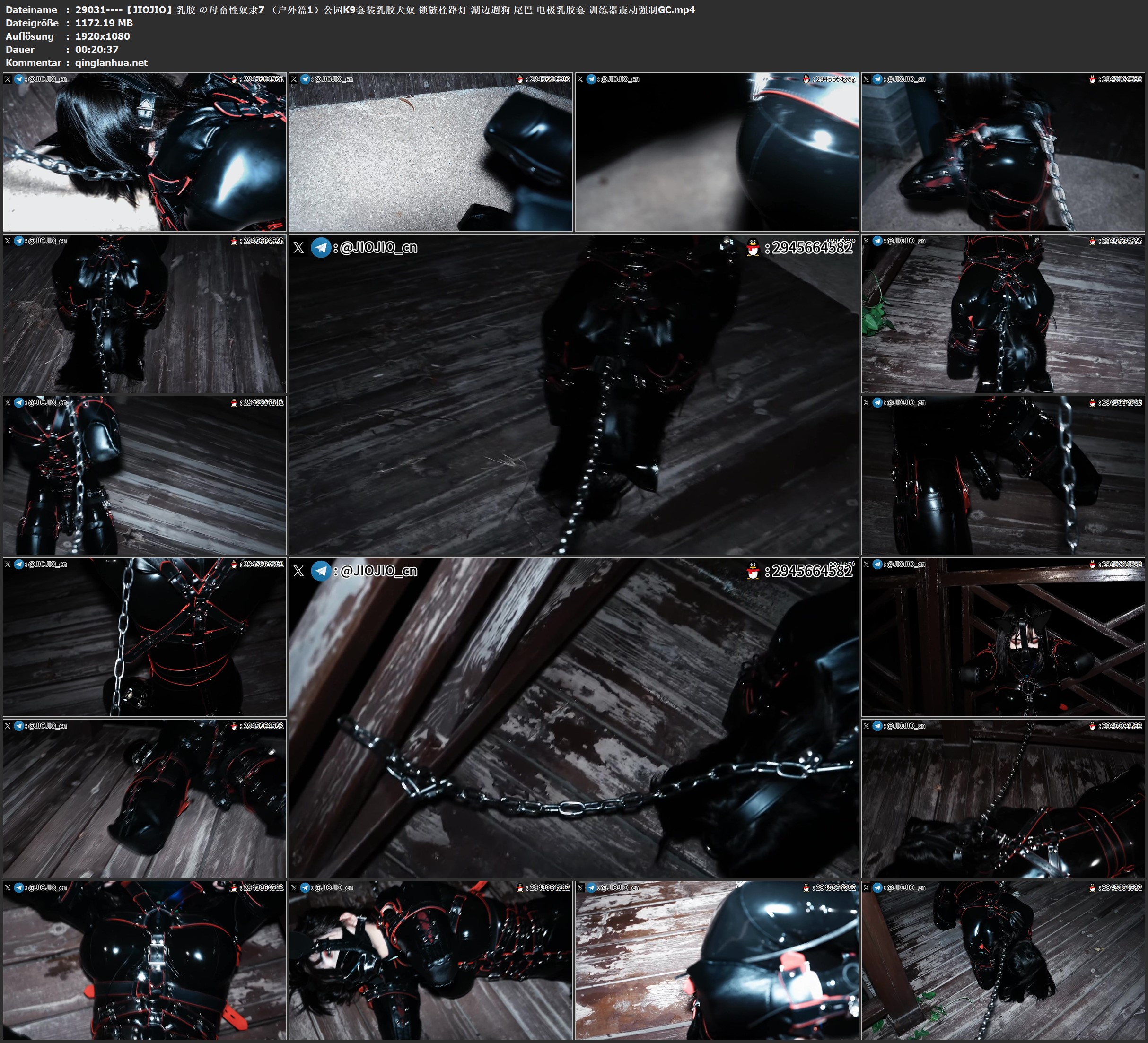This screenshot has width=1148, height=1043.
Task: Click the 1920x1080 resolution value
Action: (103, 36)
